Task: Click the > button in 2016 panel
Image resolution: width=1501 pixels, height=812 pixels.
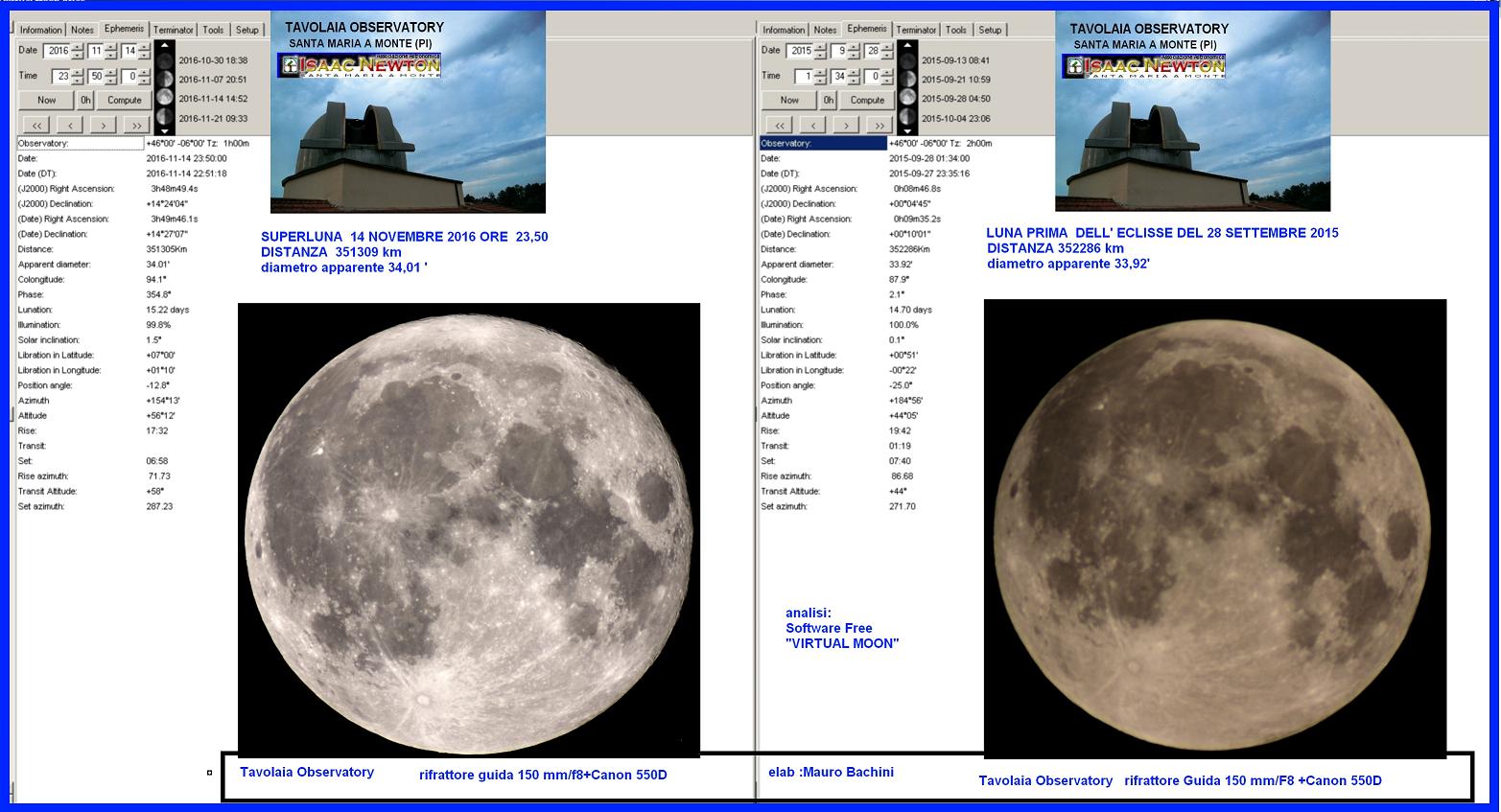Action: coord(103,126)
